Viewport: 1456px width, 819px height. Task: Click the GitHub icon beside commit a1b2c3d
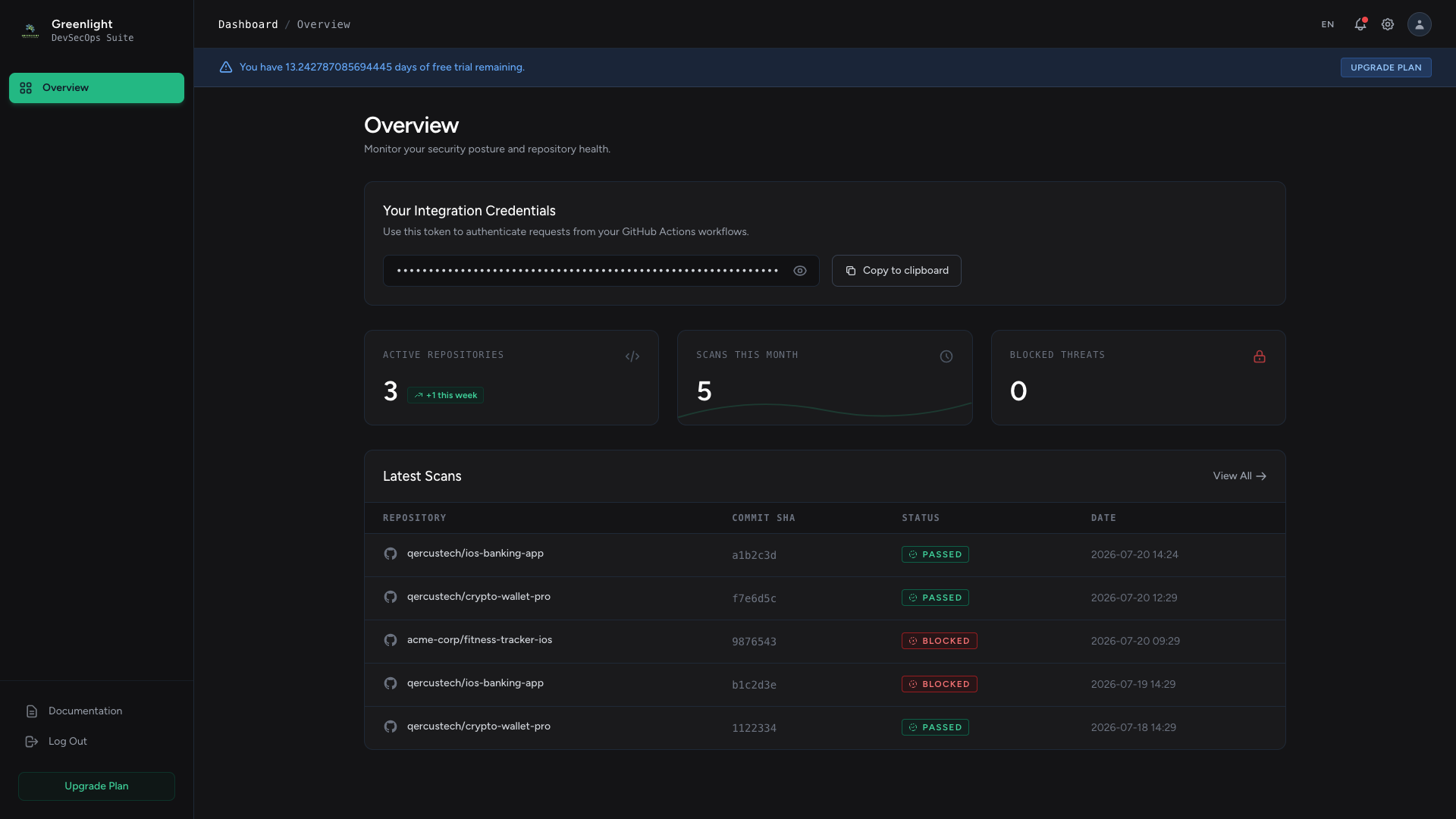pyautogui.click(x=391, y=554)
